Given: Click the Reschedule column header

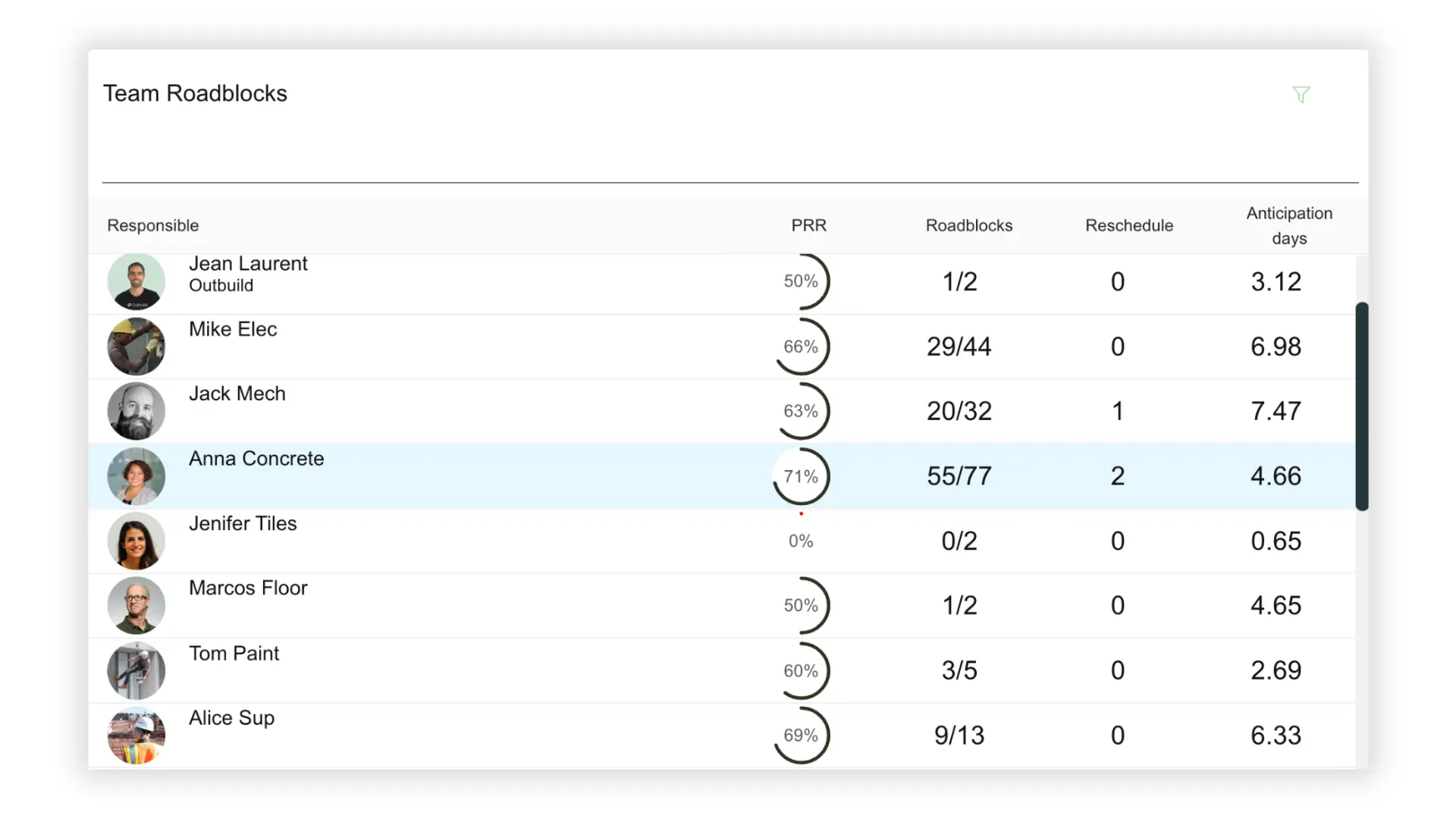Looking at the screenshot, I should (x=1129, y=225).
